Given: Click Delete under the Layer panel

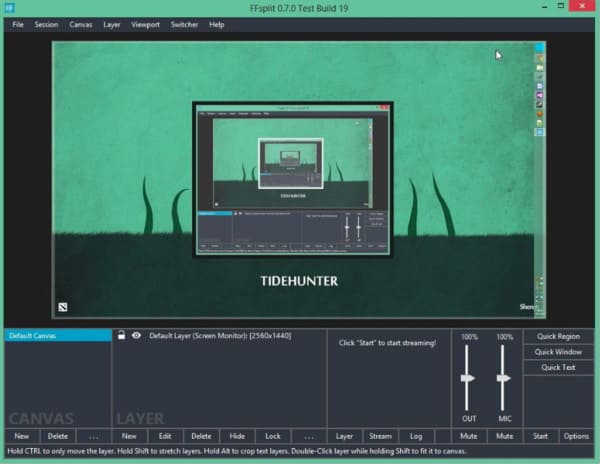Looking at the screenshot, I should pyautogui.click(x=201, y=436).
